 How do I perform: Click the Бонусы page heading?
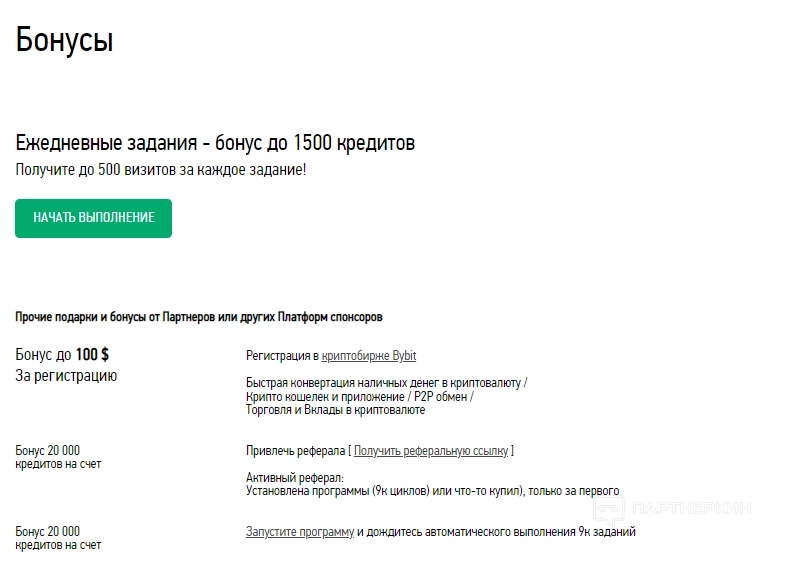tap(65, 41)
